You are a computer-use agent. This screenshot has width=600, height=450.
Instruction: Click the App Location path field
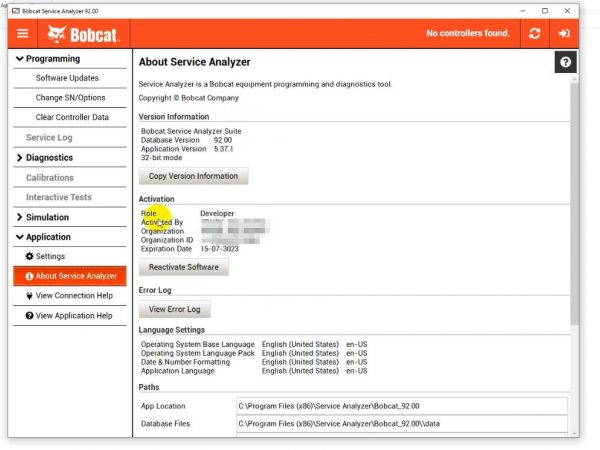[x=402, y=406]
